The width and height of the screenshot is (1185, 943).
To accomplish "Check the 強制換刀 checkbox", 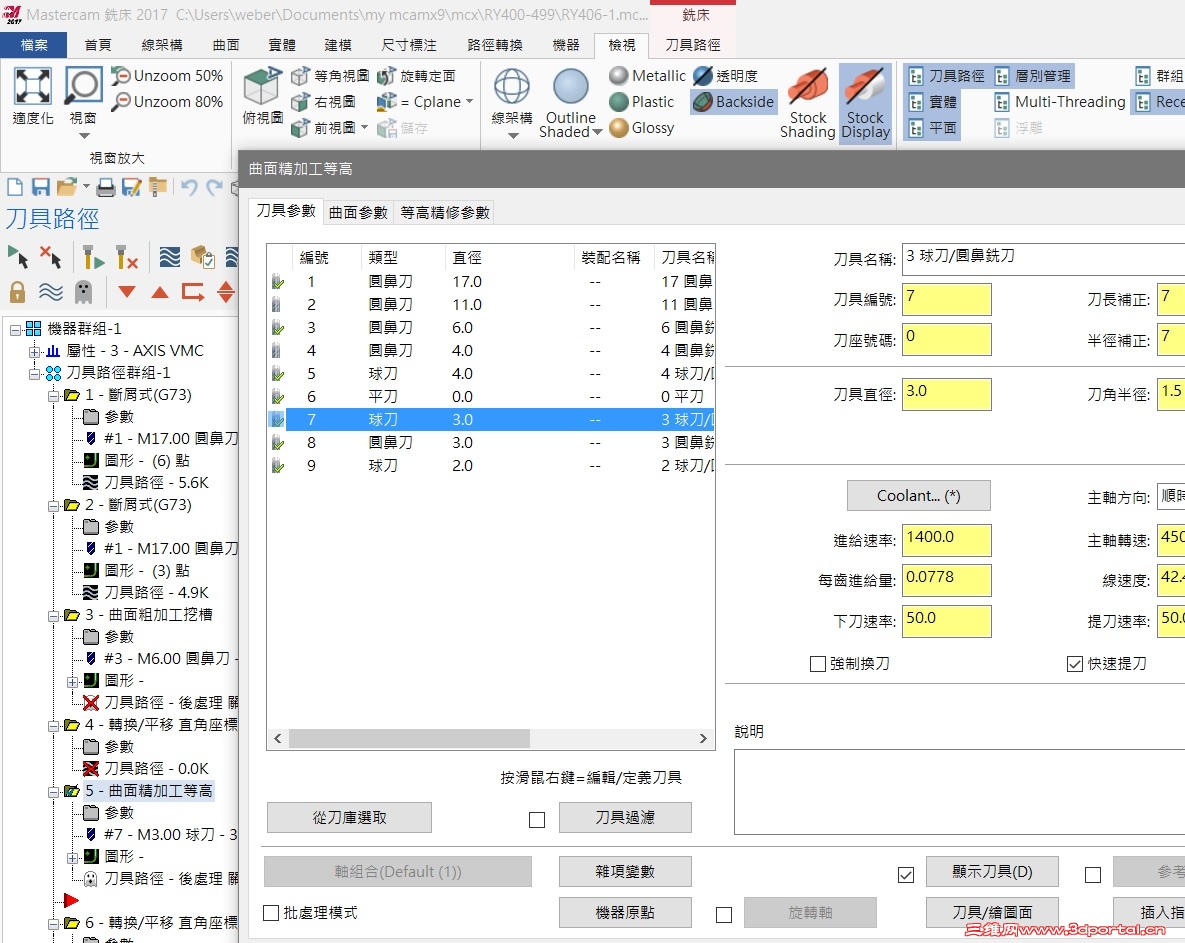I will click(x=817, y=663).
